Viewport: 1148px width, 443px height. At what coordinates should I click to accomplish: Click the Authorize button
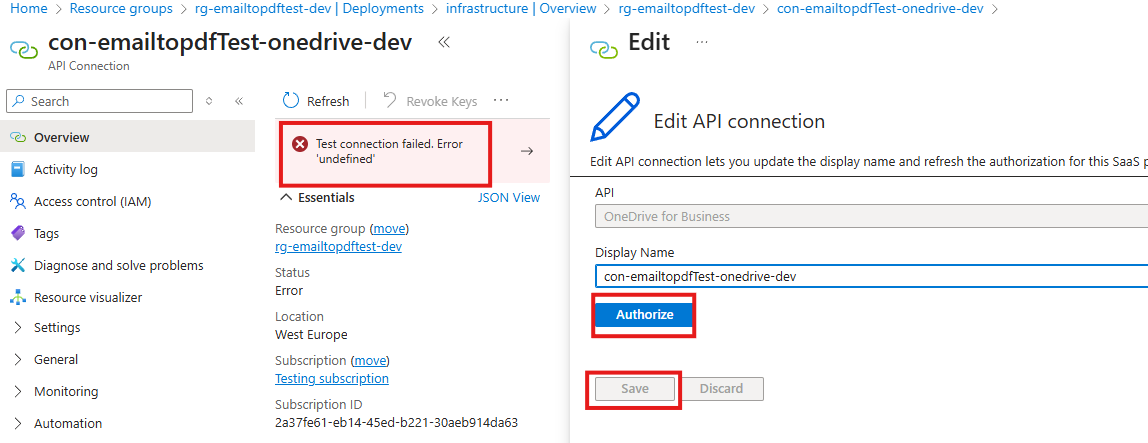pos(644,315)
